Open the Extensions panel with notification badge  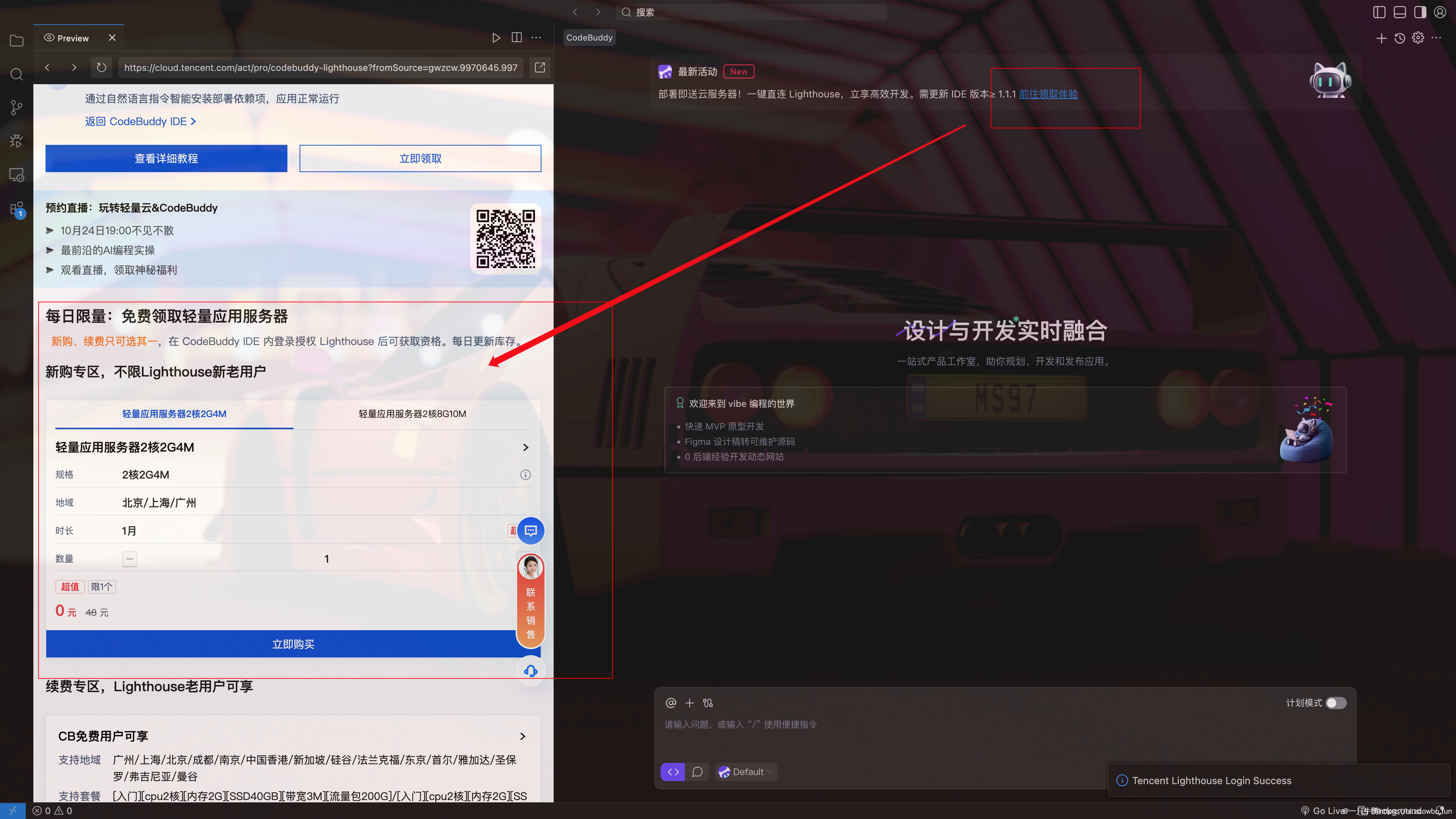[x=16, y=208]
